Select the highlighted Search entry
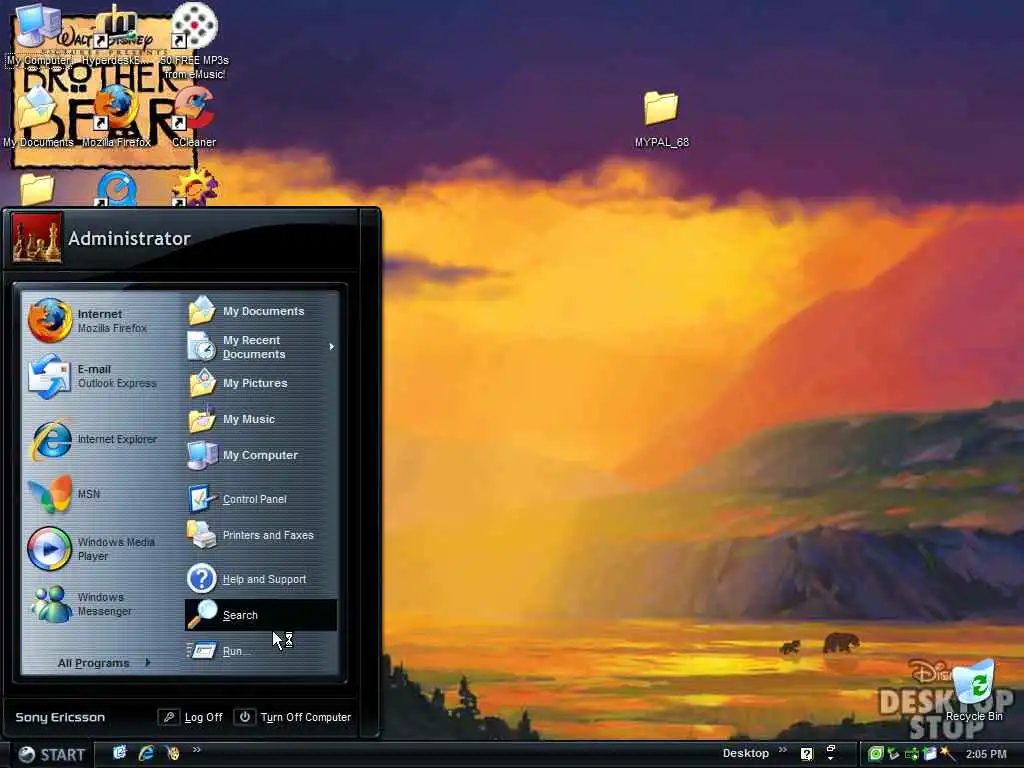Screen dimensions: 1024x768 pyautogui.click(x=260, y=615)
